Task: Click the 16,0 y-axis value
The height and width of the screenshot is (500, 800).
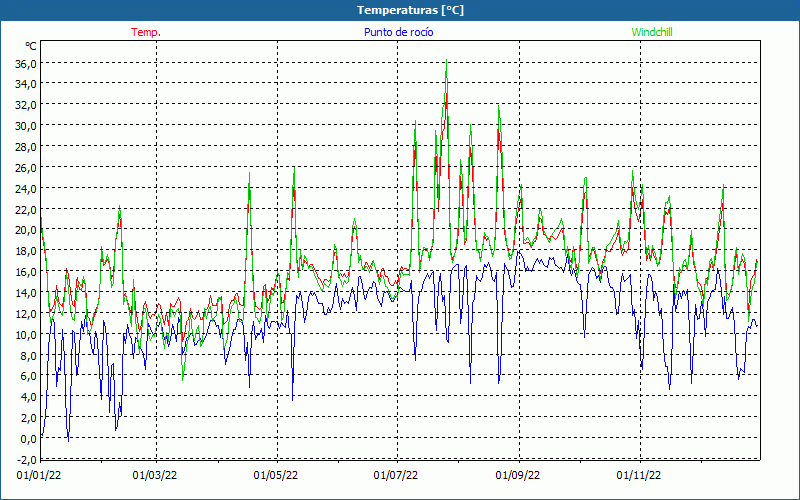Action: click(26, 271)
